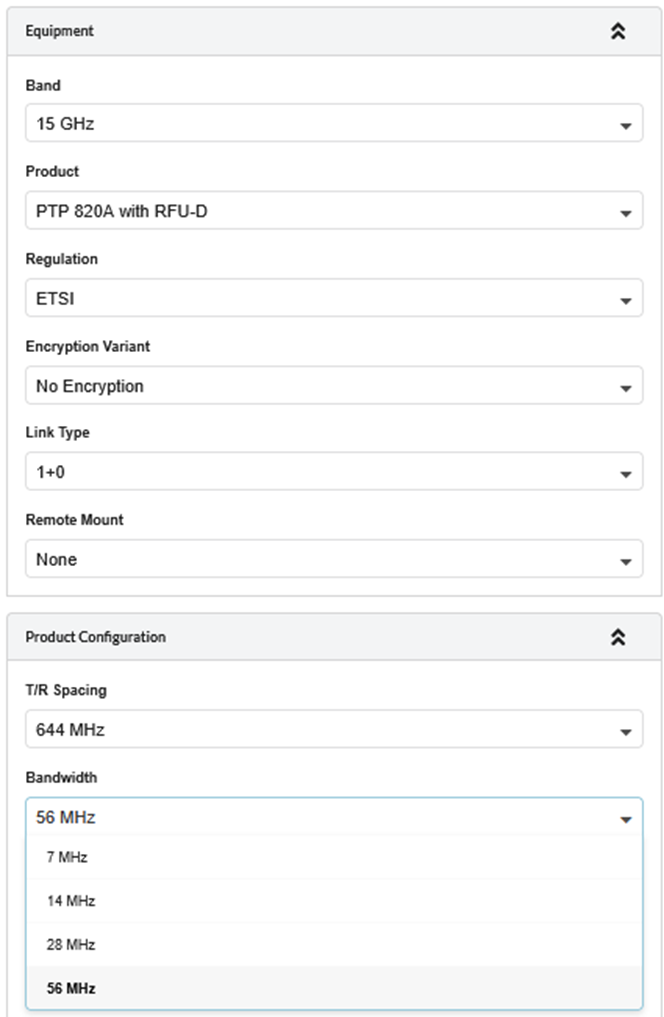Click the Equipment panel header title
Screen dimensions: 664x1017
[x=59, y=31]
